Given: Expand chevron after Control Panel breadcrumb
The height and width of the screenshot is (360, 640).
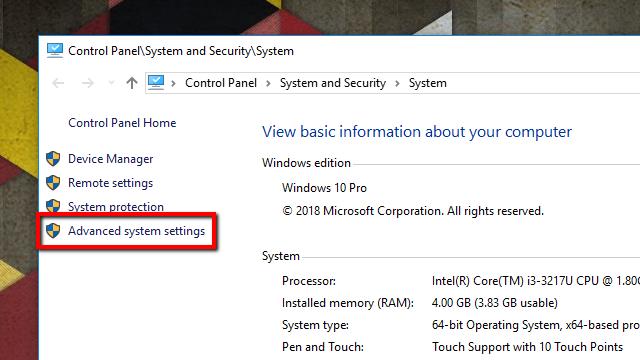Looking at the screenshot, I should pos(268,83).
